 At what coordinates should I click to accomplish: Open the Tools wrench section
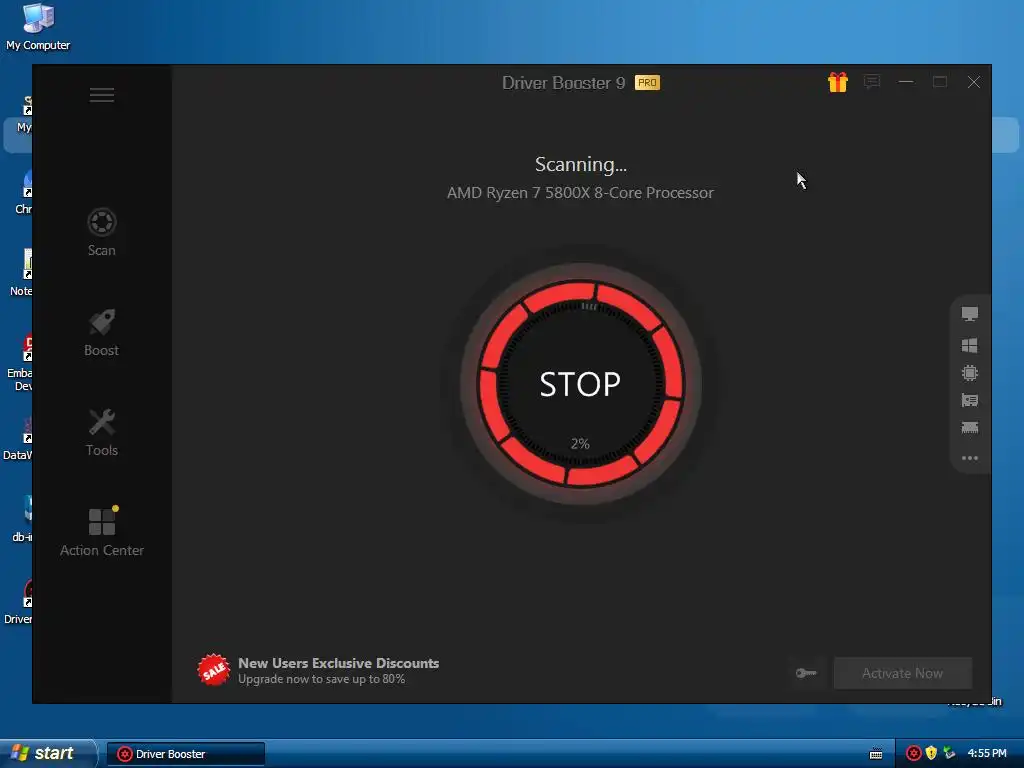point(102,433)
